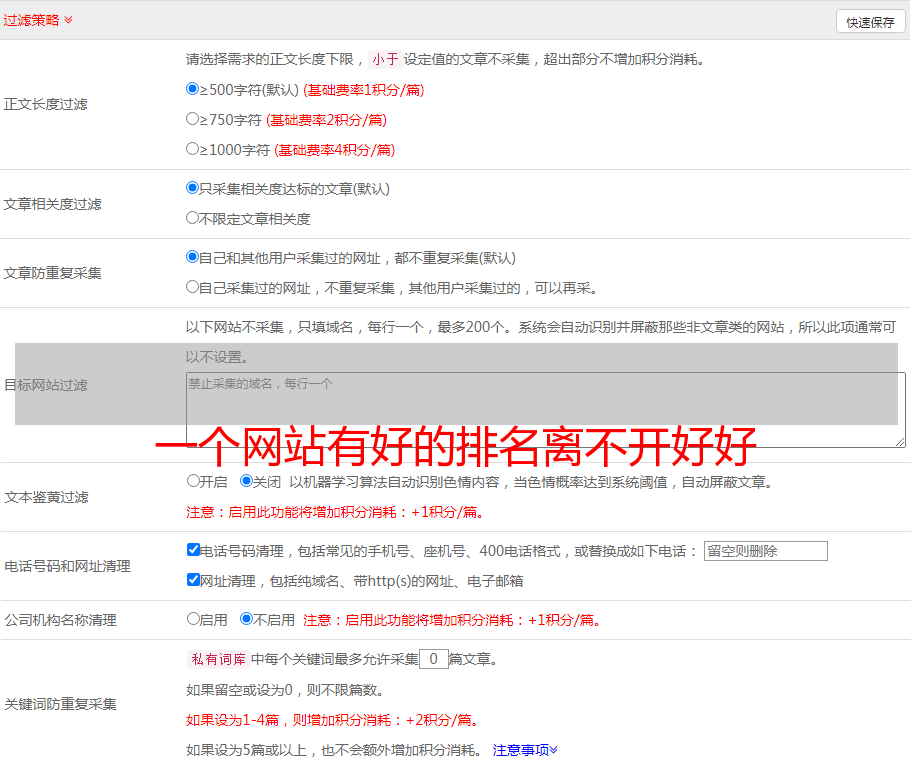Screen dimensions: 912x768
Task: Click the 留空则删除 phone replacement field
Action: coord(765,551)
